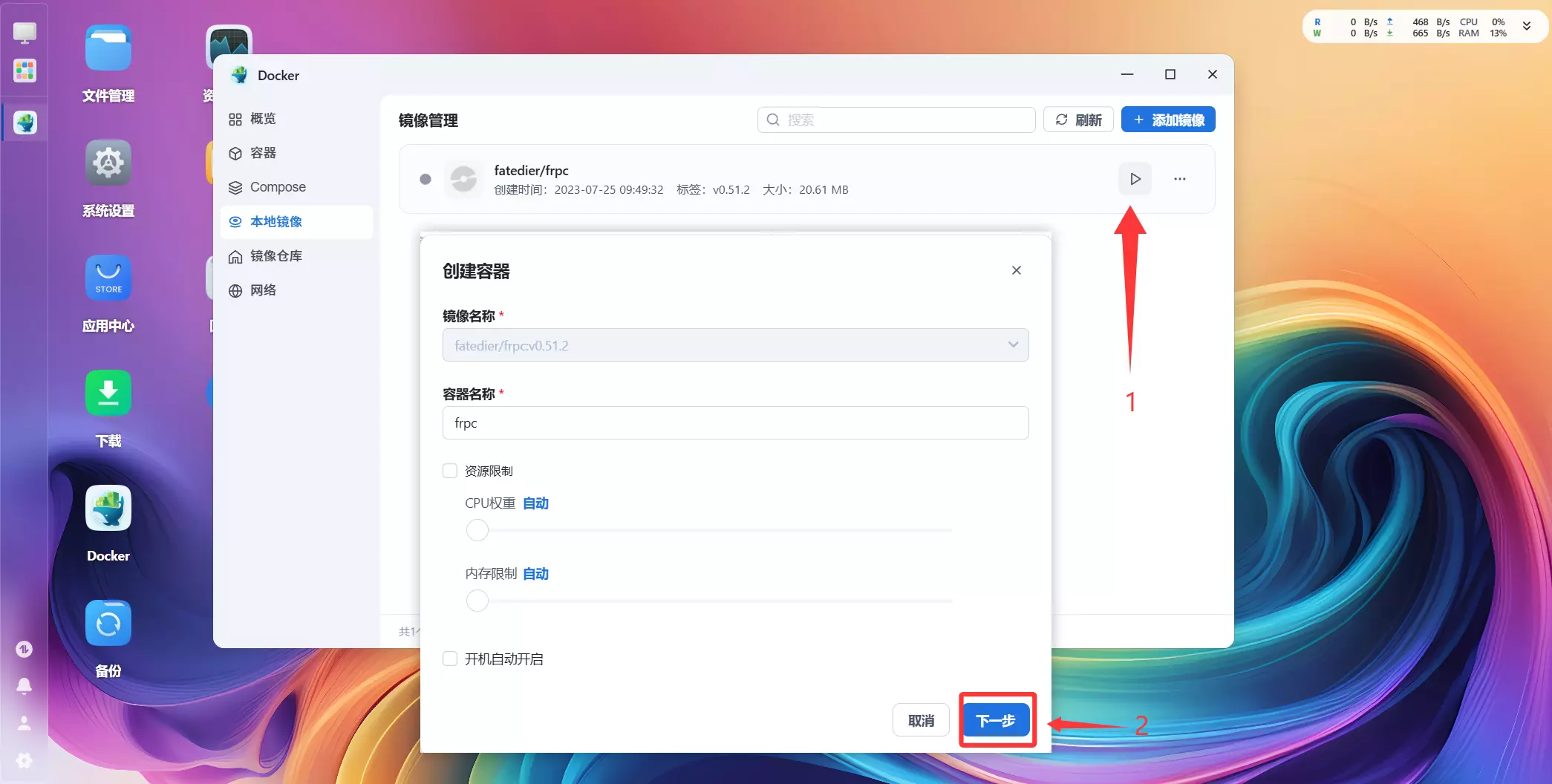Set 内存限制 to 自动
Image resolution: width=1552 pixels, height=784 pixels.
535,573
